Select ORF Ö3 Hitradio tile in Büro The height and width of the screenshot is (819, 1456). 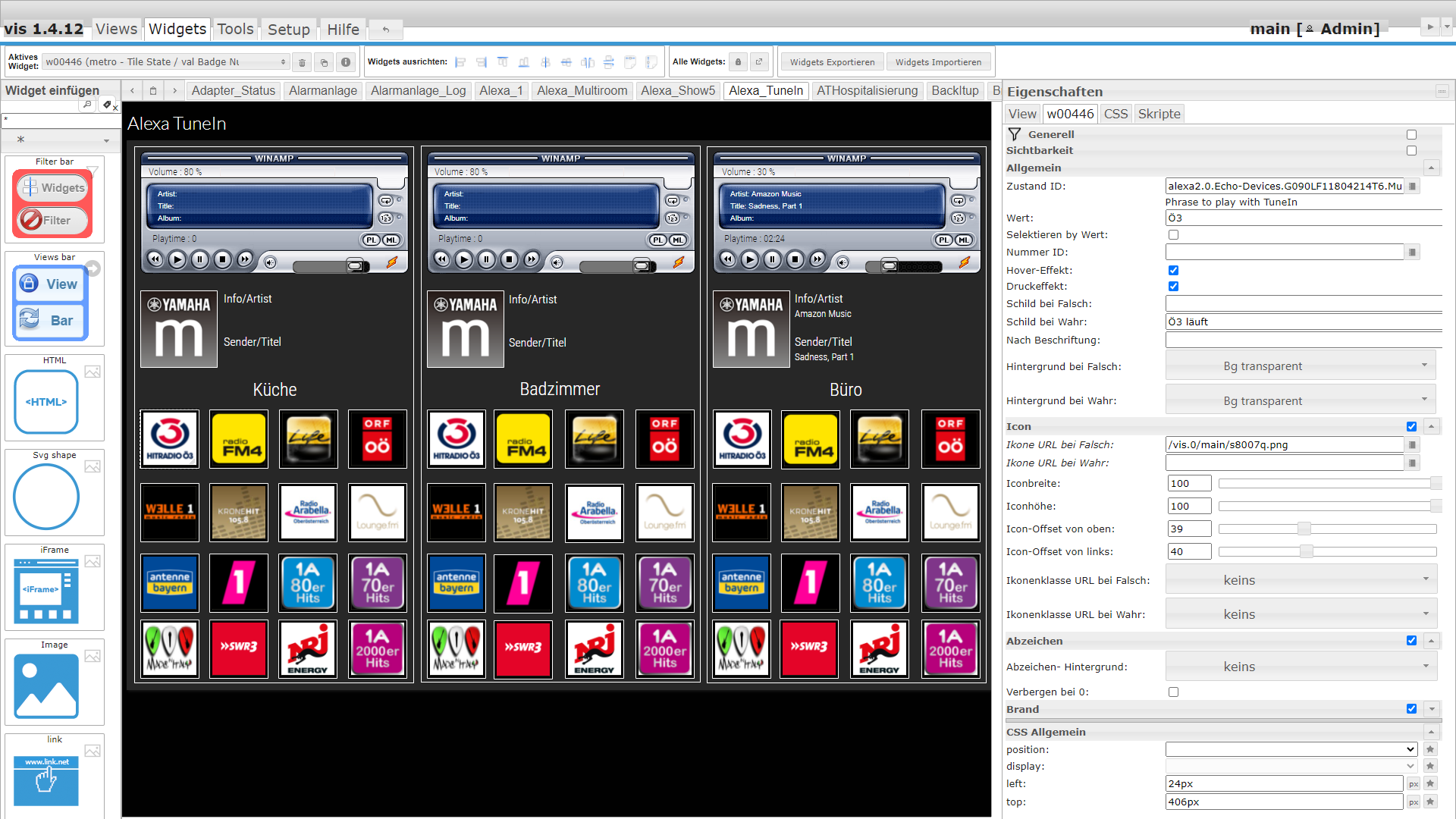pyautogui.click(x=742, y=439)
